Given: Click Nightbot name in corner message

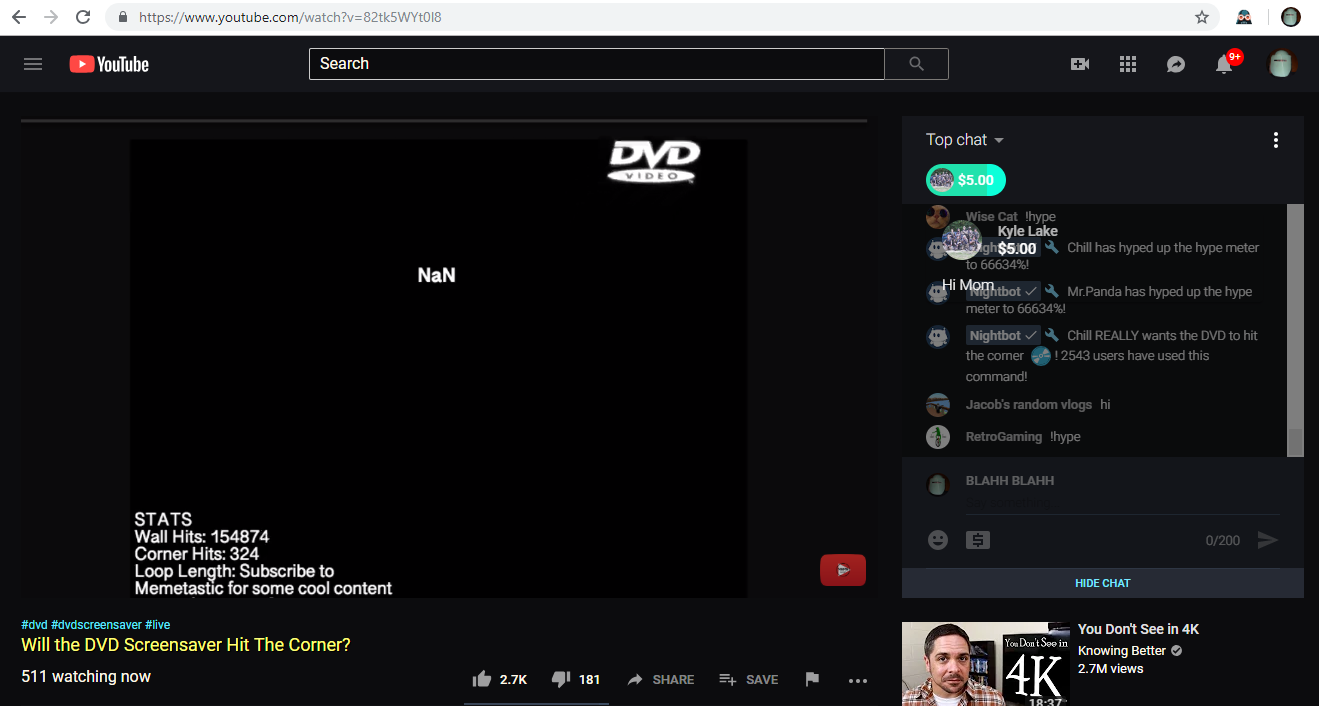Looking at the screenshot, I should pyautogui.click(x=994, y=335).
